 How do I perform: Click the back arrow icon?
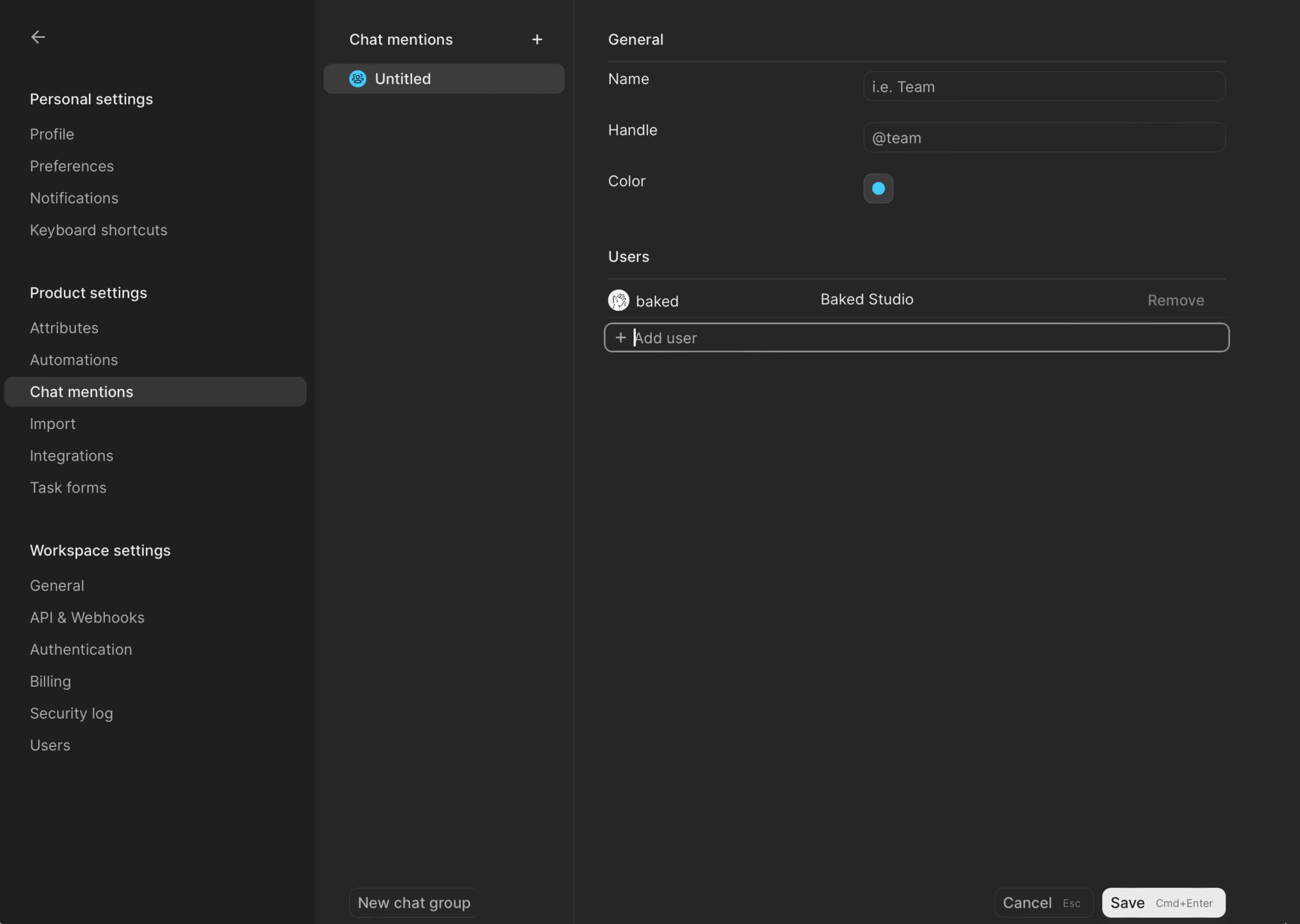click(x=38, y=37)
